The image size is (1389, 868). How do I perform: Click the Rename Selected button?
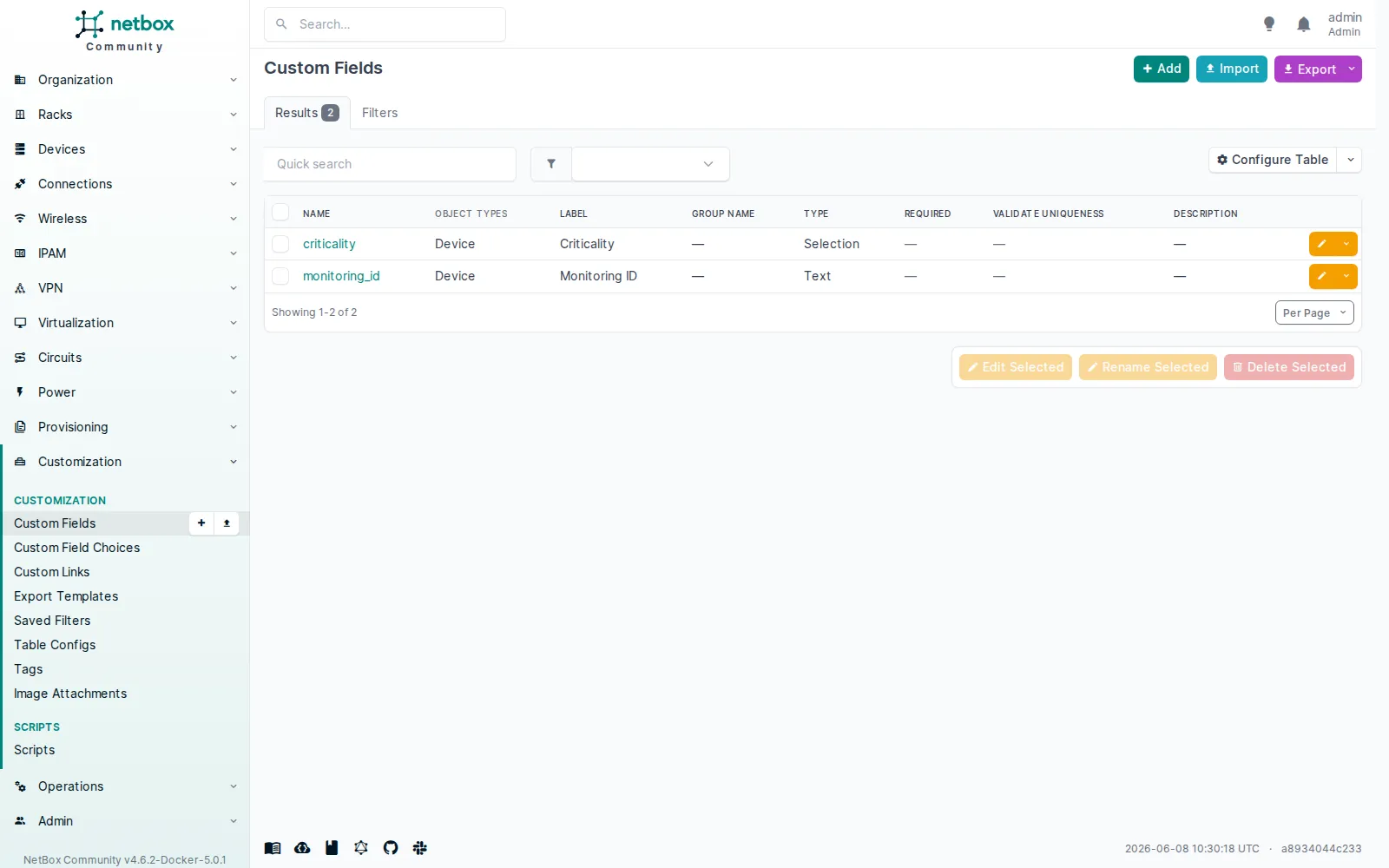pyautogui.click(x=1148, y=367)
